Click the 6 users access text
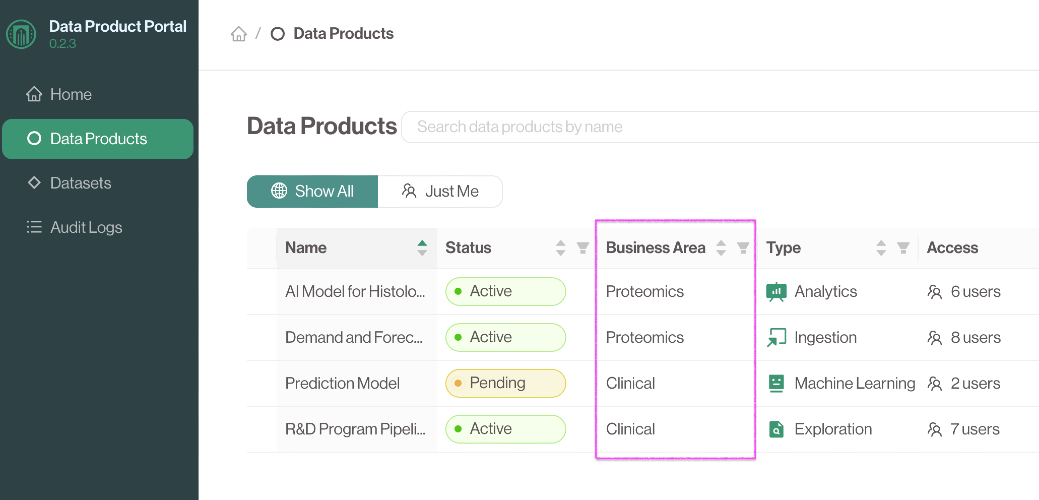This screenshot has height=500, width=1039. click(975, 291)
